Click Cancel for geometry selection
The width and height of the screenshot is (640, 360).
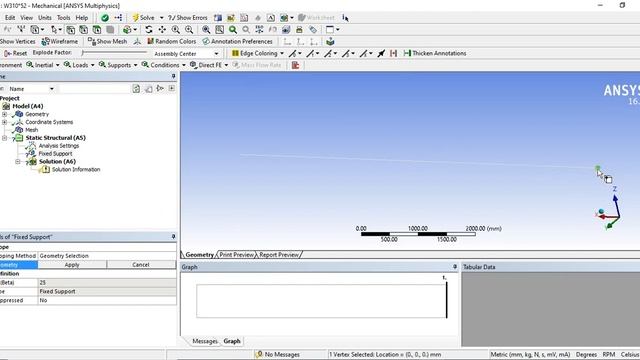click(141, 265)
